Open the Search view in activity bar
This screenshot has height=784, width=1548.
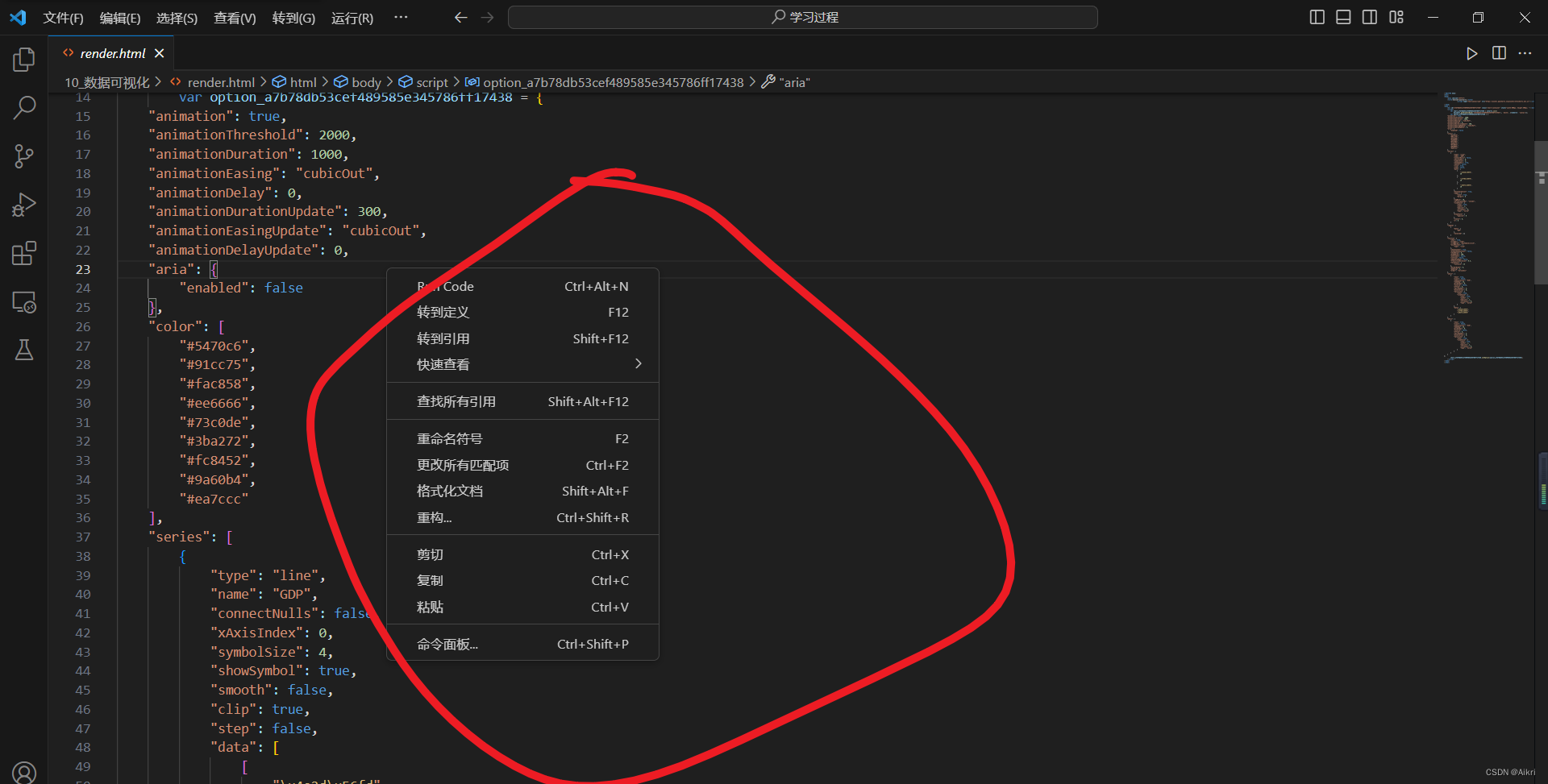click(24, 108)
